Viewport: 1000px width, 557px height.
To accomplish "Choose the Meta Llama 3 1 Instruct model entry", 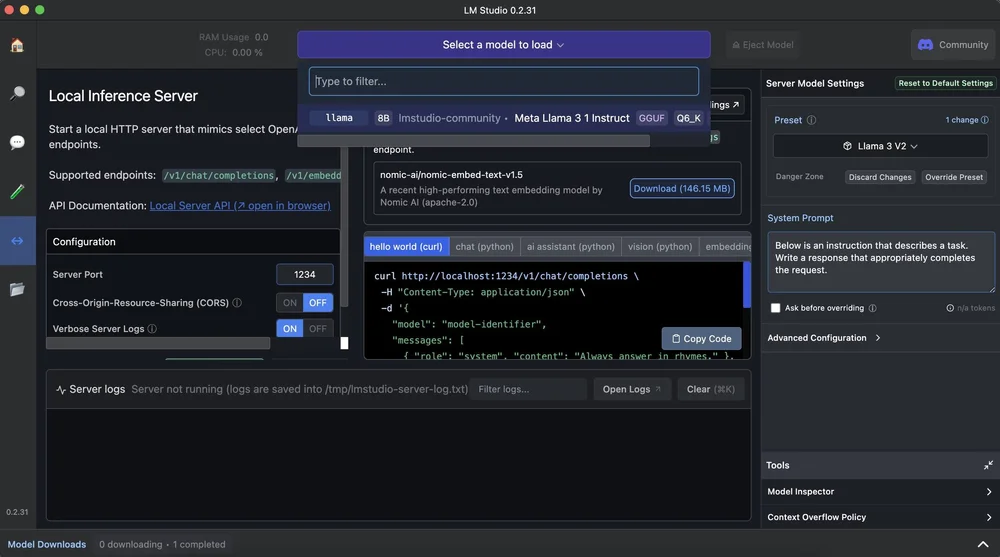I will [x=504, y=118].
